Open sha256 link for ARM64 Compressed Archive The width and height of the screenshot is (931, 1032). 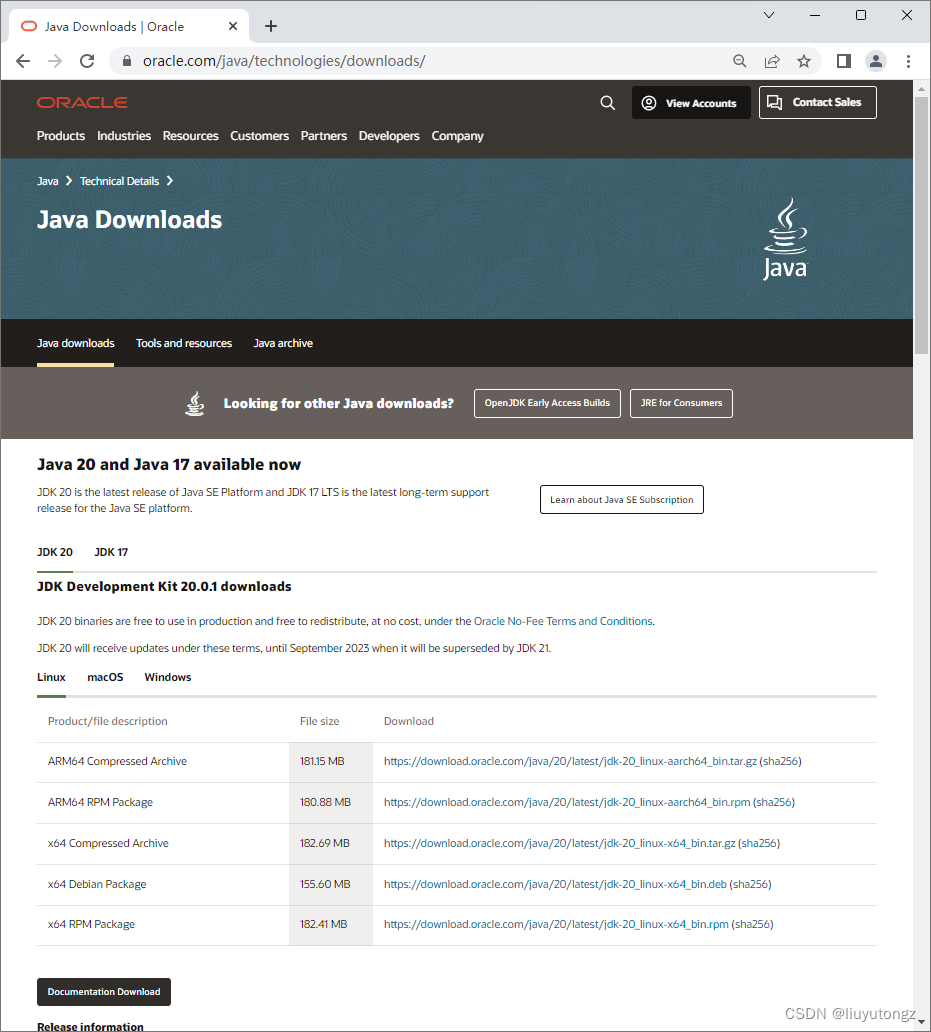[x=780, y=761]
